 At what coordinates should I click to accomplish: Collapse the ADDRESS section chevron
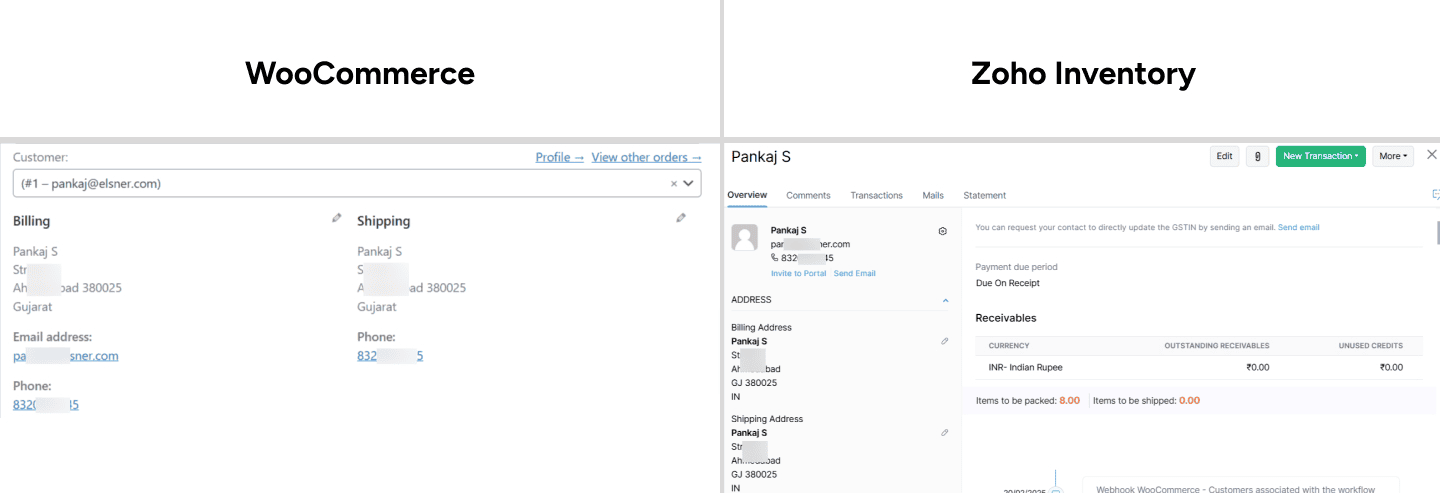[946, 300]
